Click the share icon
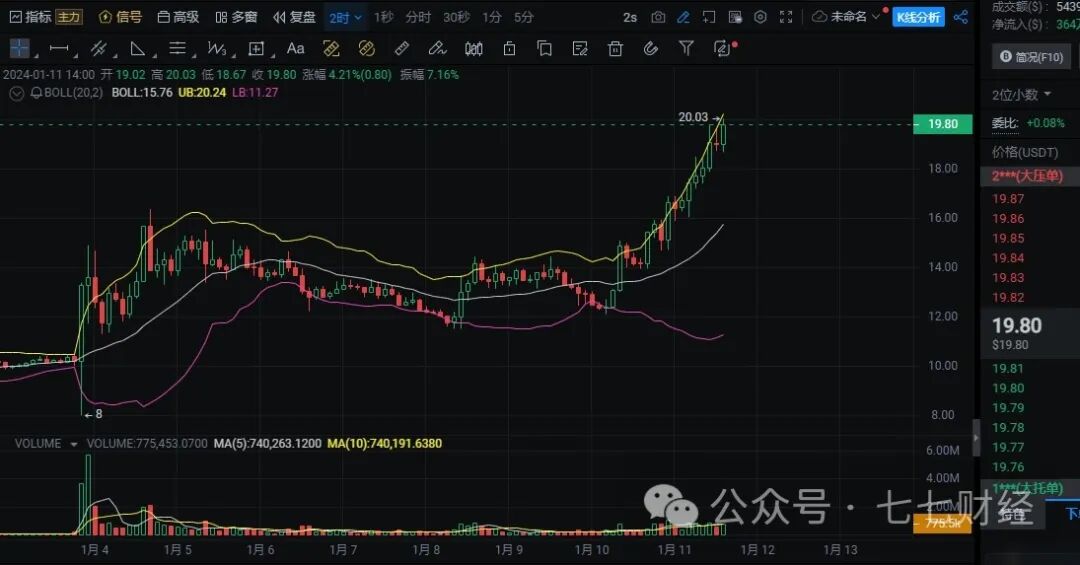 point(961,17)
